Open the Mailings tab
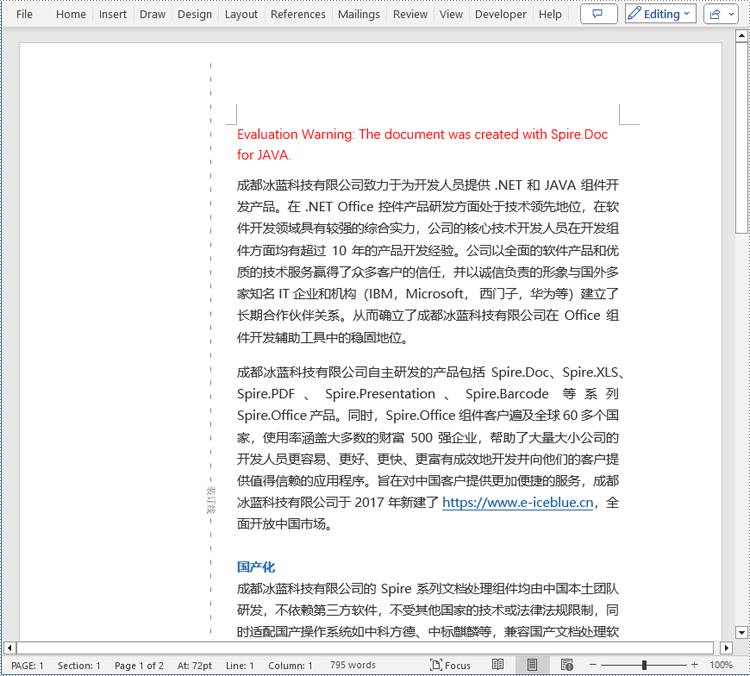The image size is (750, 676). pos(359,14)
